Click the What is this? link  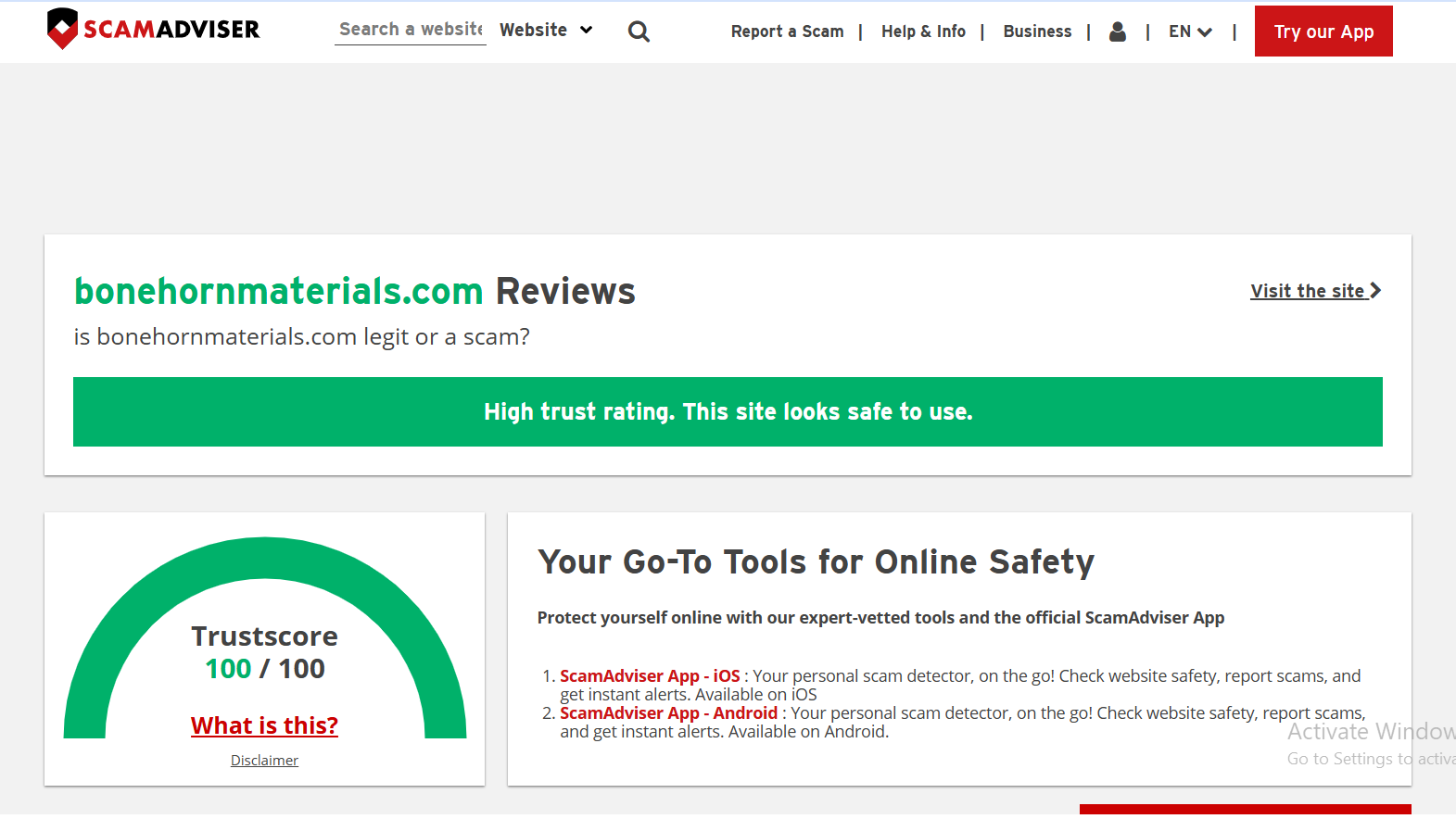click(264, 725)
